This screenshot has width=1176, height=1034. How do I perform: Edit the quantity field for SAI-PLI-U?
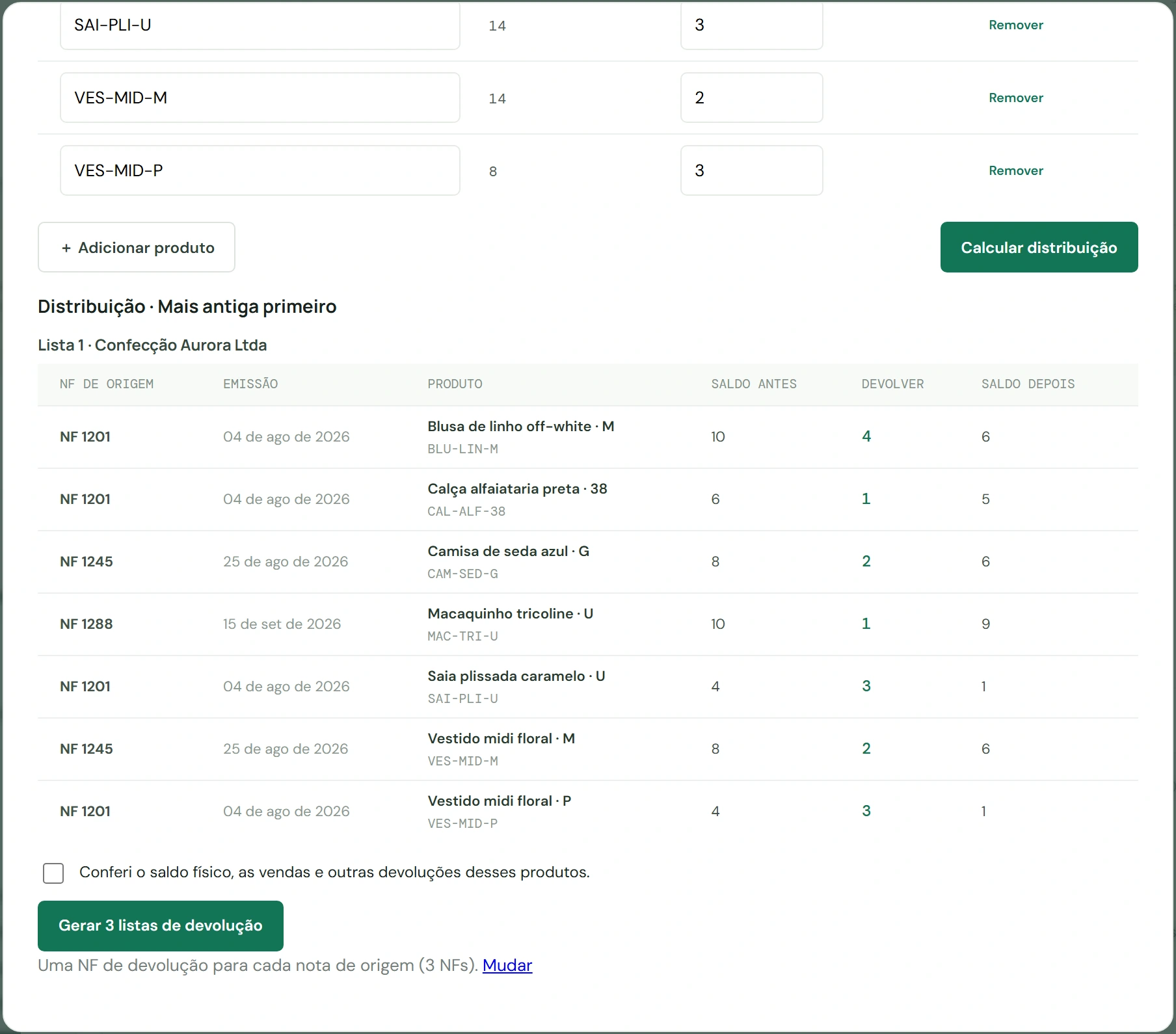pos(751,25)
